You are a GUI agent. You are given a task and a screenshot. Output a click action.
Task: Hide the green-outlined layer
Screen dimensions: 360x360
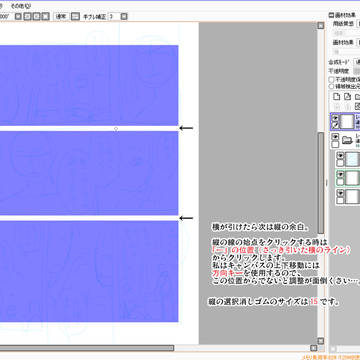tap(340, 174)
